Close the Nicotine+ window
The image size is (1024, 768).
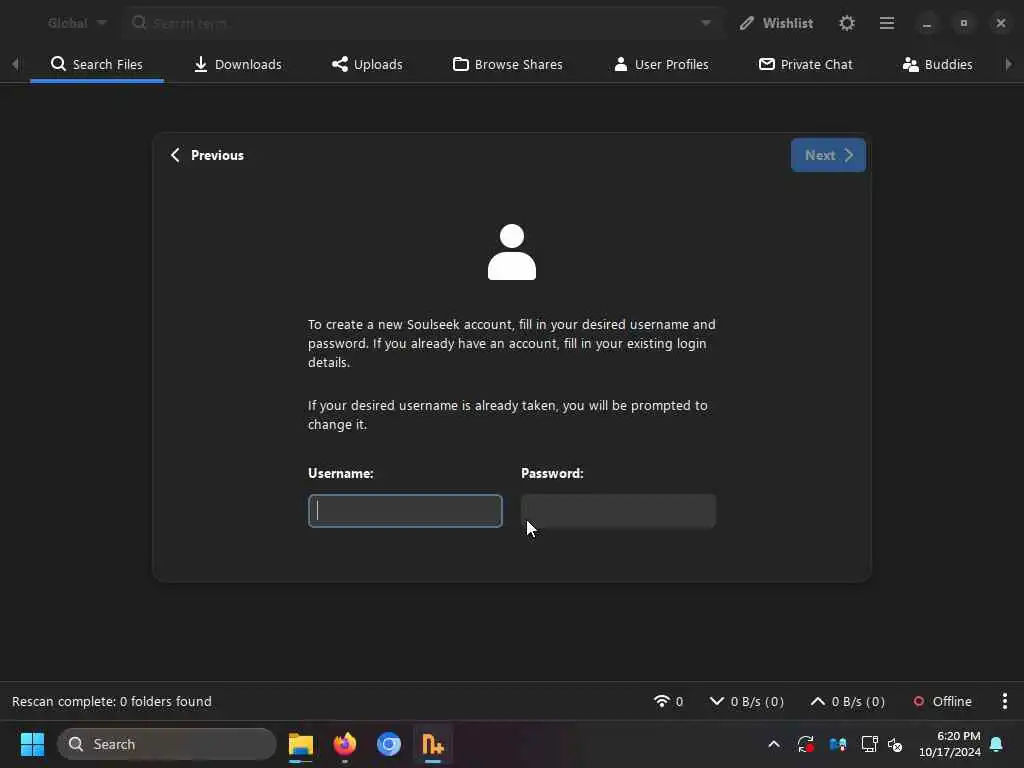1001,24
